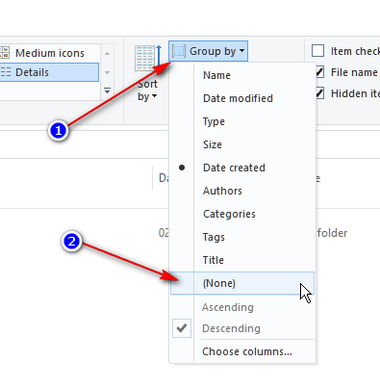Click the Descending checkmark icon

pyautogui.click(x=182, y=328)
